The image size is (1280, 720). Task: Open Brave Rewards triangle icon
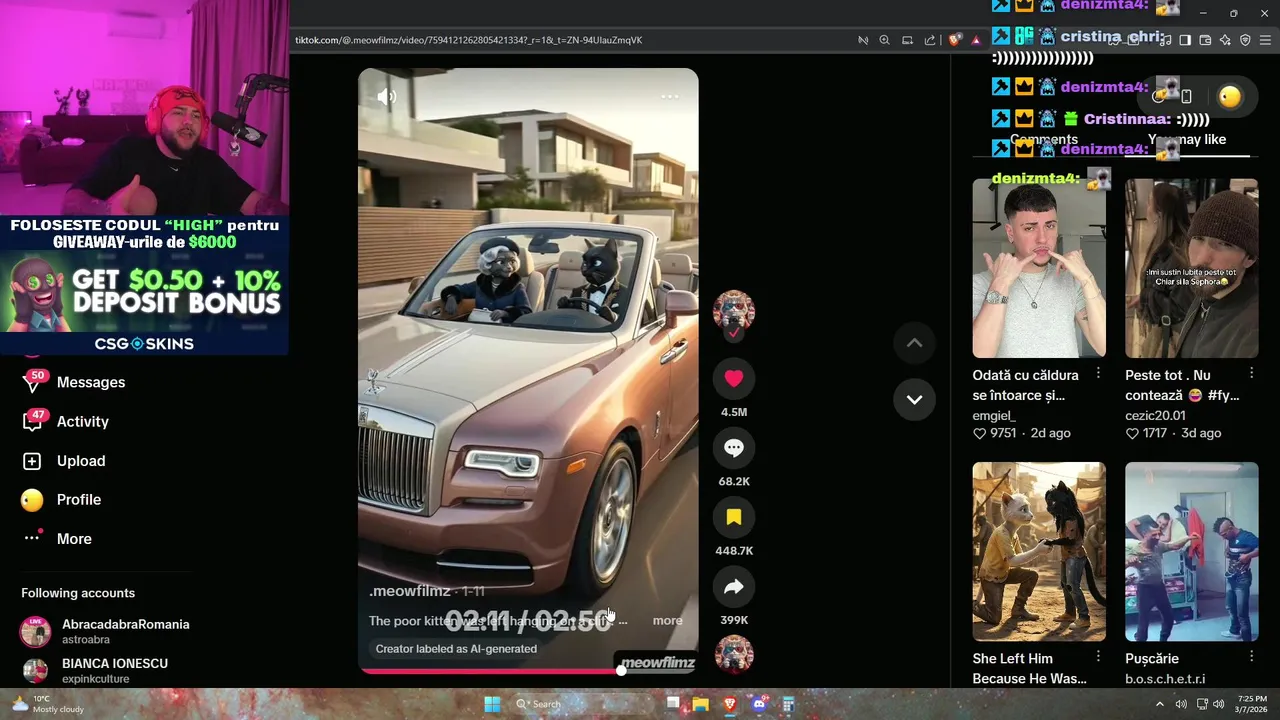976,40
